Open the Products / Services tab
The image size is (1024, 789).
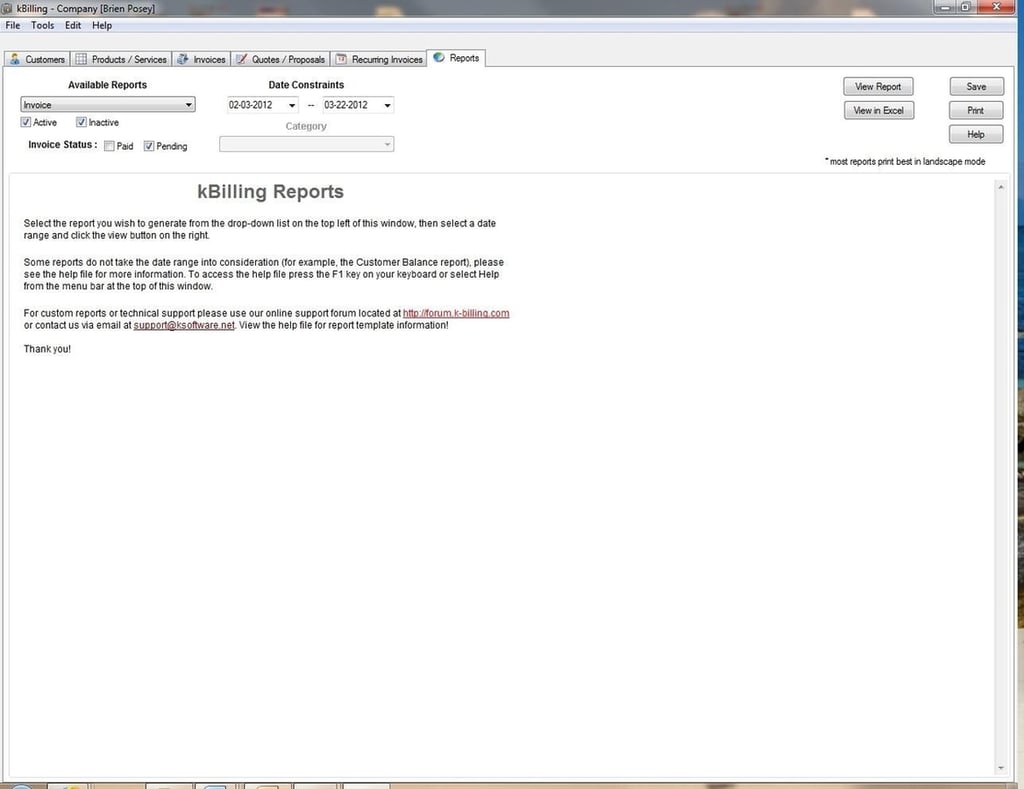121,59
